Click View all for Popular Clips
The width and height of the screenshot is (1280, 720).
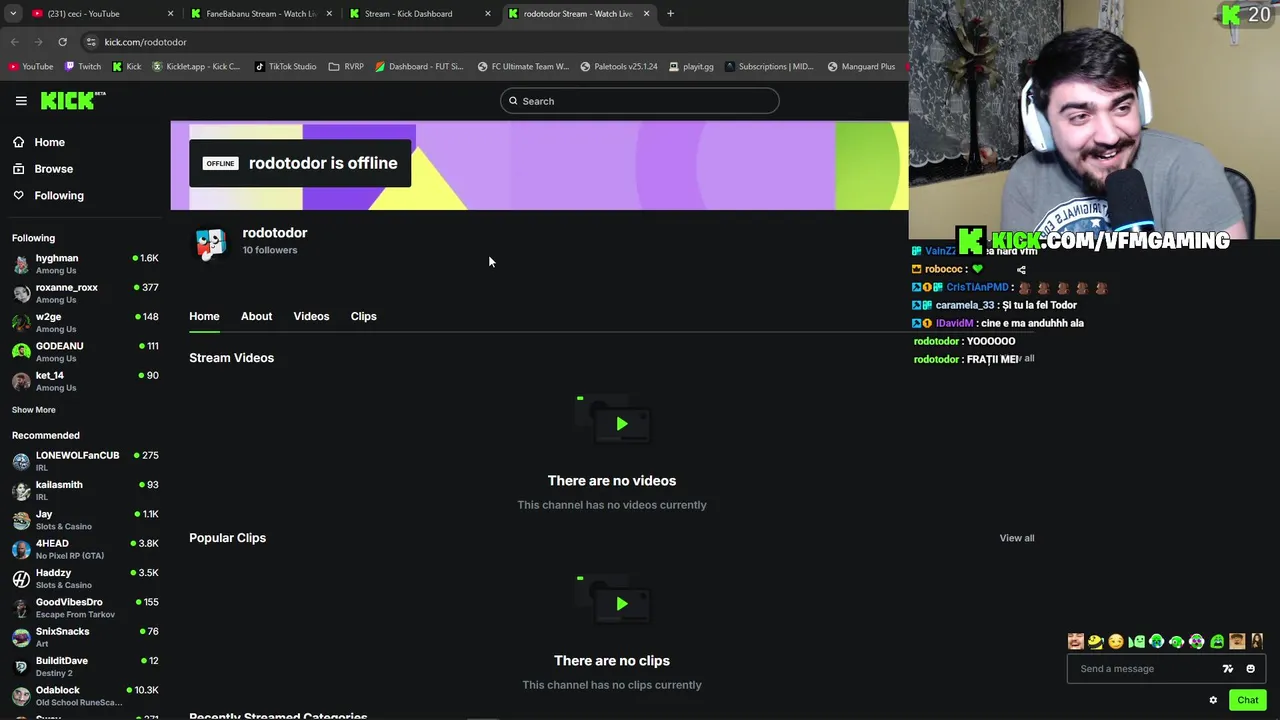coord(1017,538)
